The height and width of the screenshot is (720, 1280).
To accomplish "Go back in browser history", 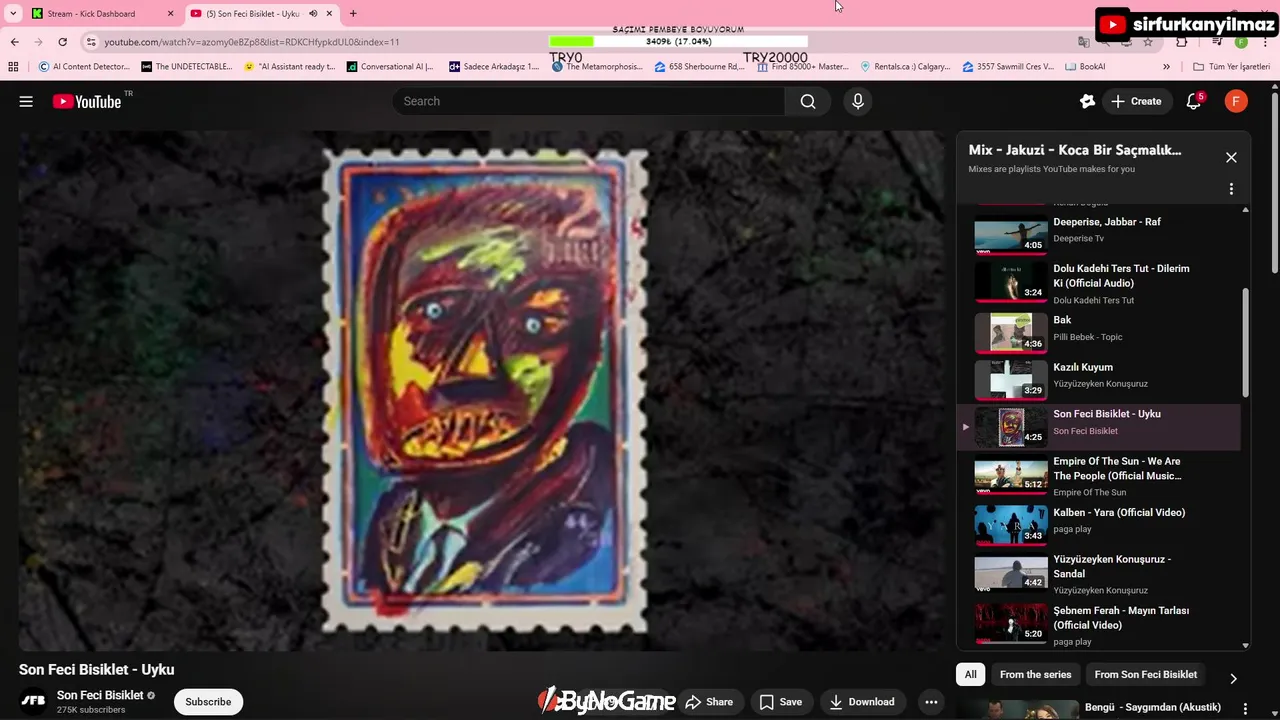I will 14,42.
